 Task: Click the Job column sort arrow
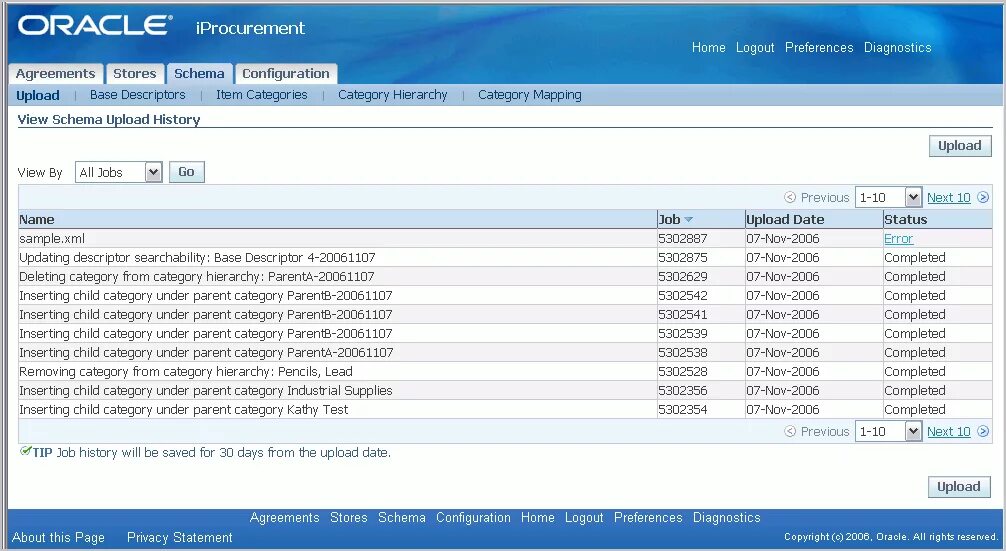coord(688,219)
